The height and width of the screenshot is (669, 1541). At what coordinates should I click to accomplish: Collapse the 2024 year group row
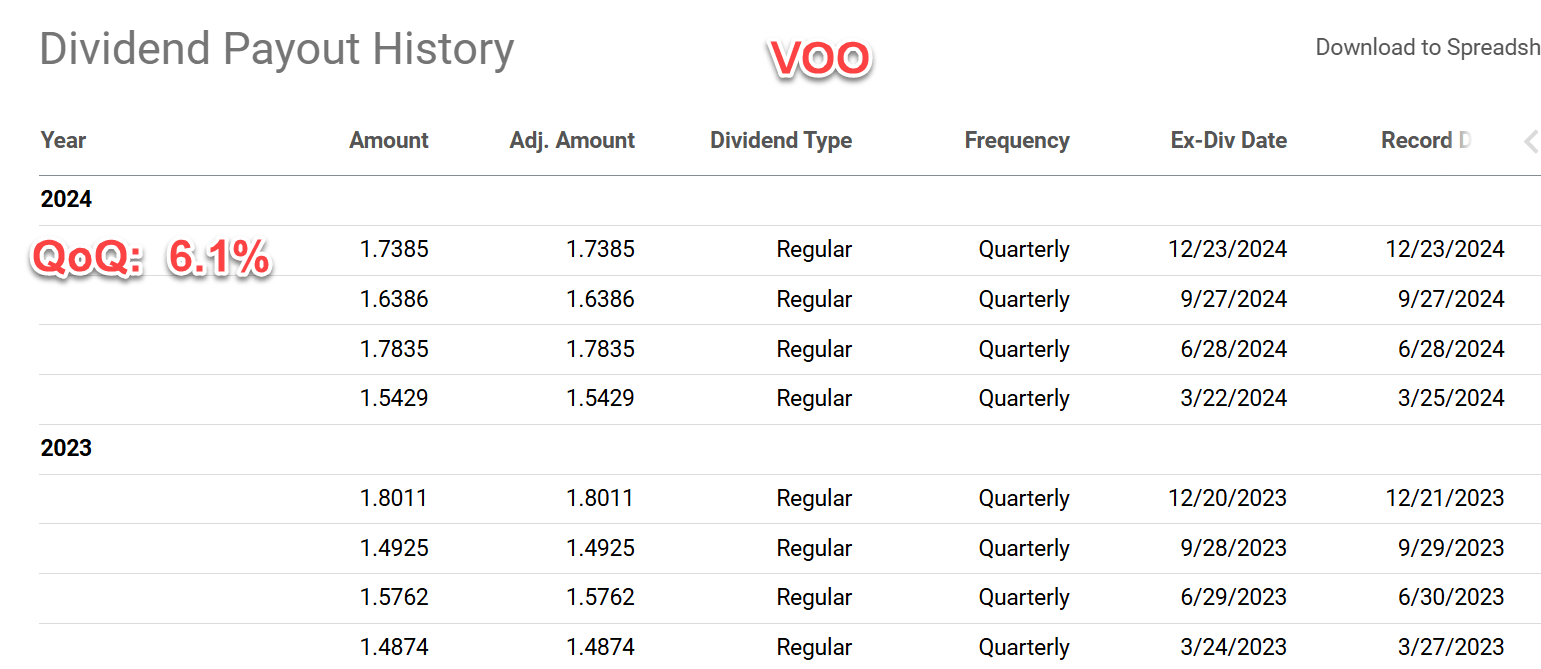pyautogui.click(x=66, y=199)
